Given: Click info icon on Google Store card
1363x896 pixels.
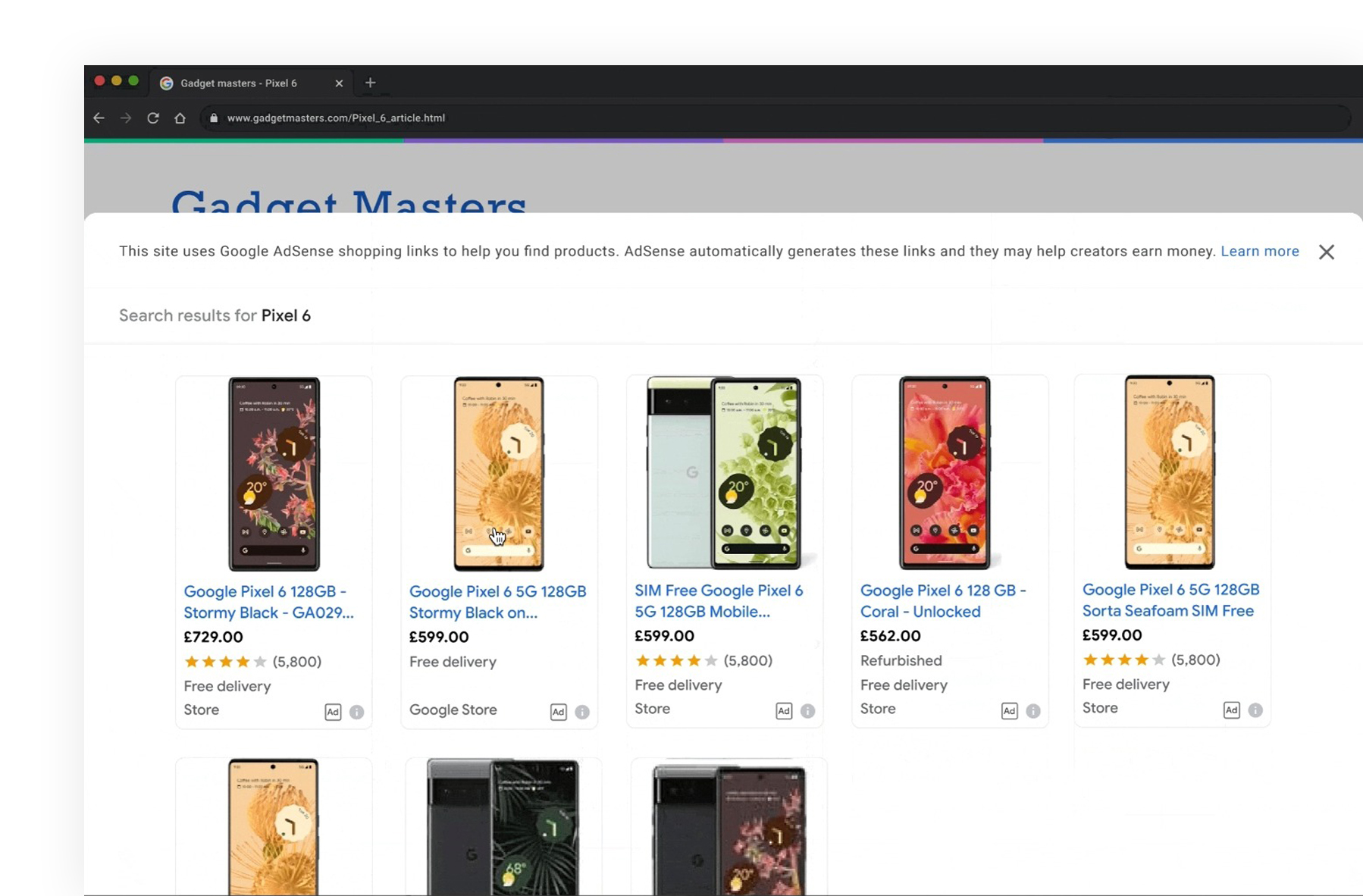Looking at the screenshot, I should click(x=581, y=712).
